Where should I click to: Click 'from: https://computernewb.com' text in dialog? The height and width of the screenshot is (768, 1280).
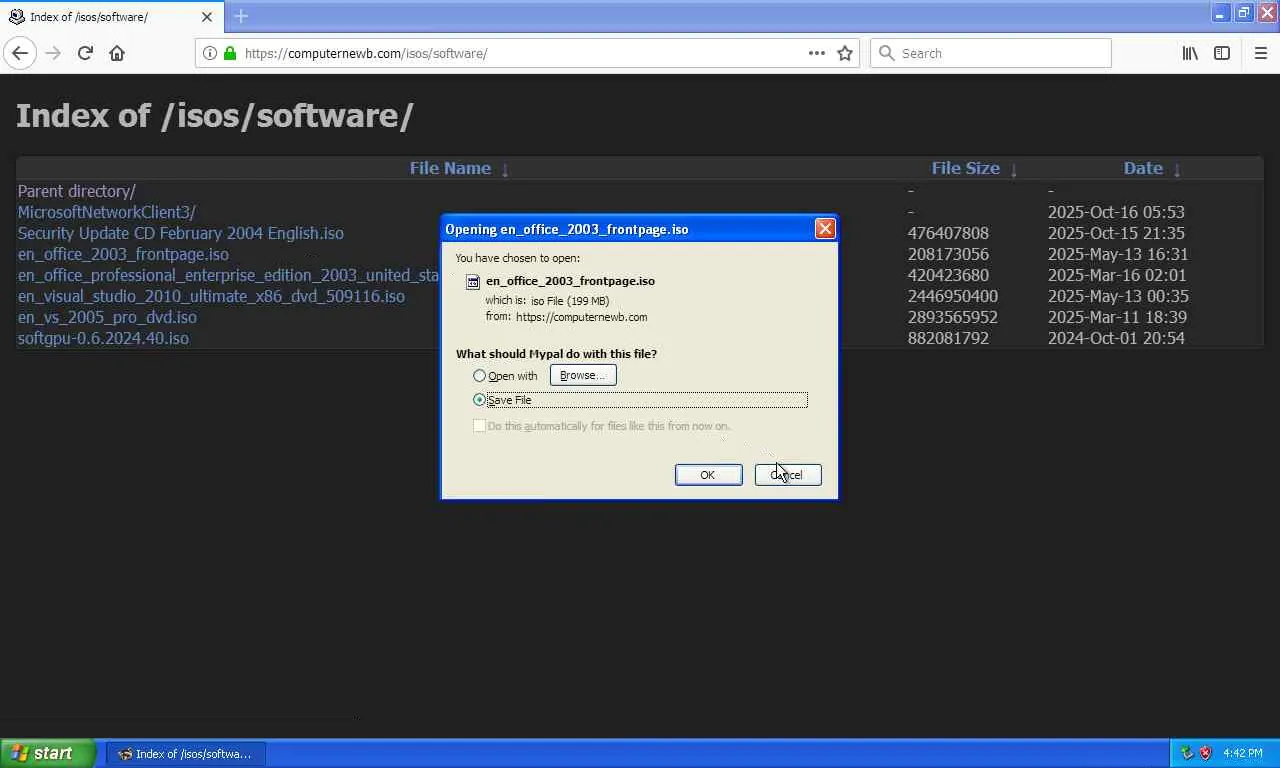566,317
